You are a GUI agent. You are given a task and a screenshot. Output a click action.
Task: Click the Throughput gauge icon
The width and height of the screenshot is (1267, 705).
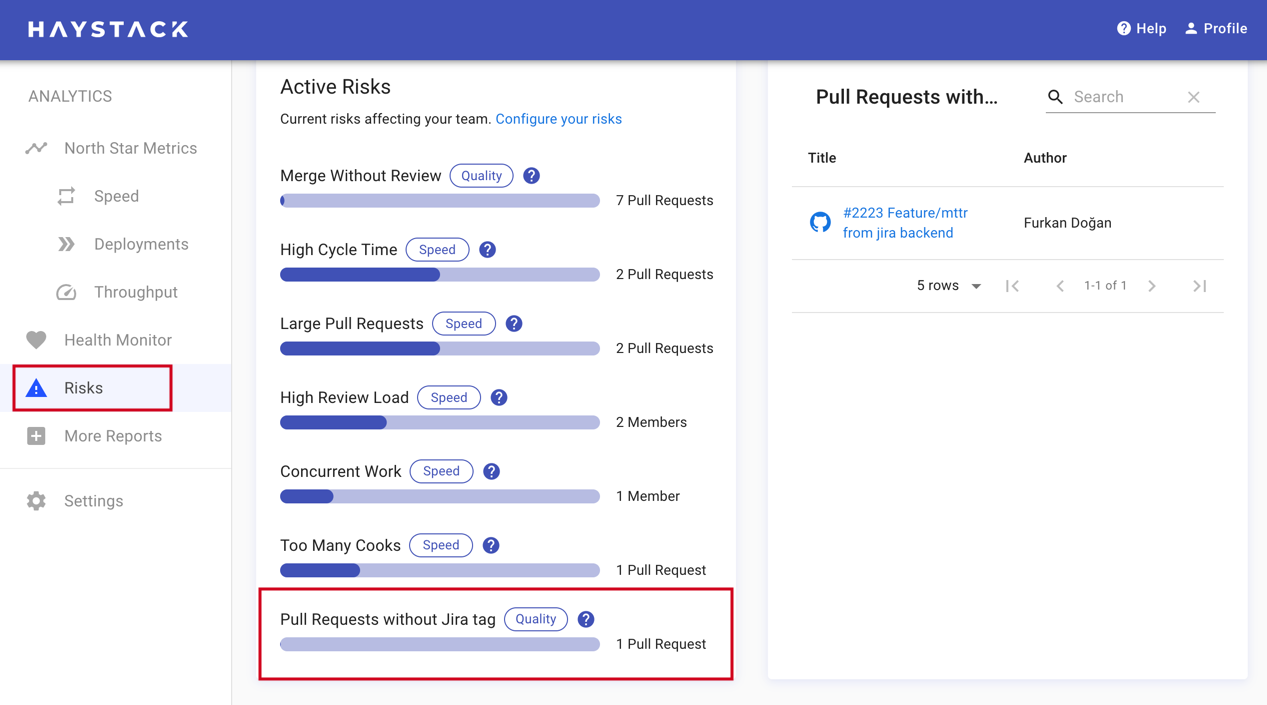point(66,292)
